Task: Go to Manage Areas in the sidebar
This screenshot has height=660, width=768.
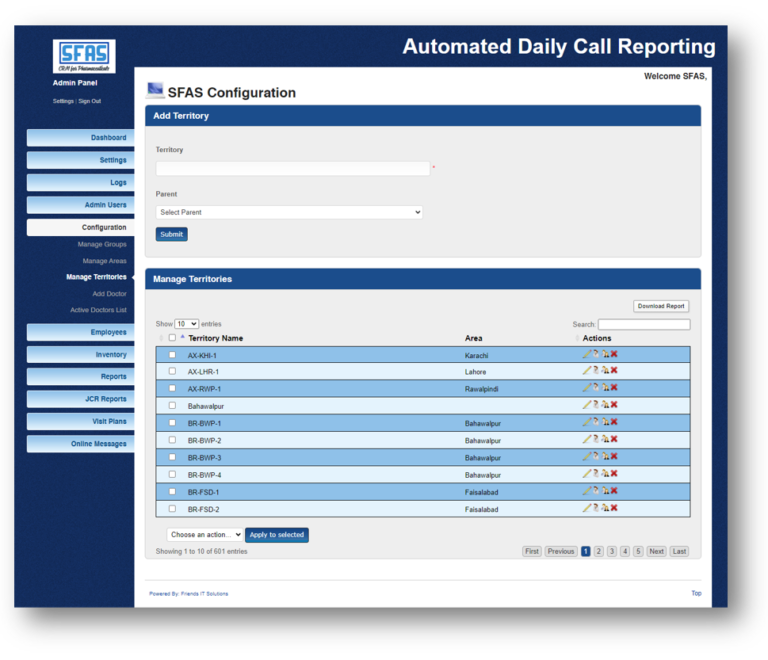Action: point(104,261)
